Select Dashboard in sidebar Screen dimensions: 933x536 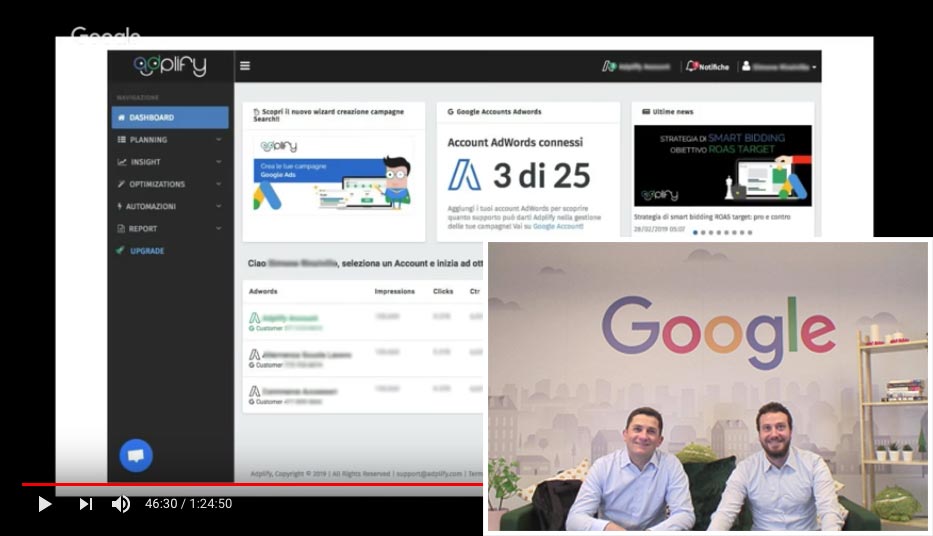170,117
